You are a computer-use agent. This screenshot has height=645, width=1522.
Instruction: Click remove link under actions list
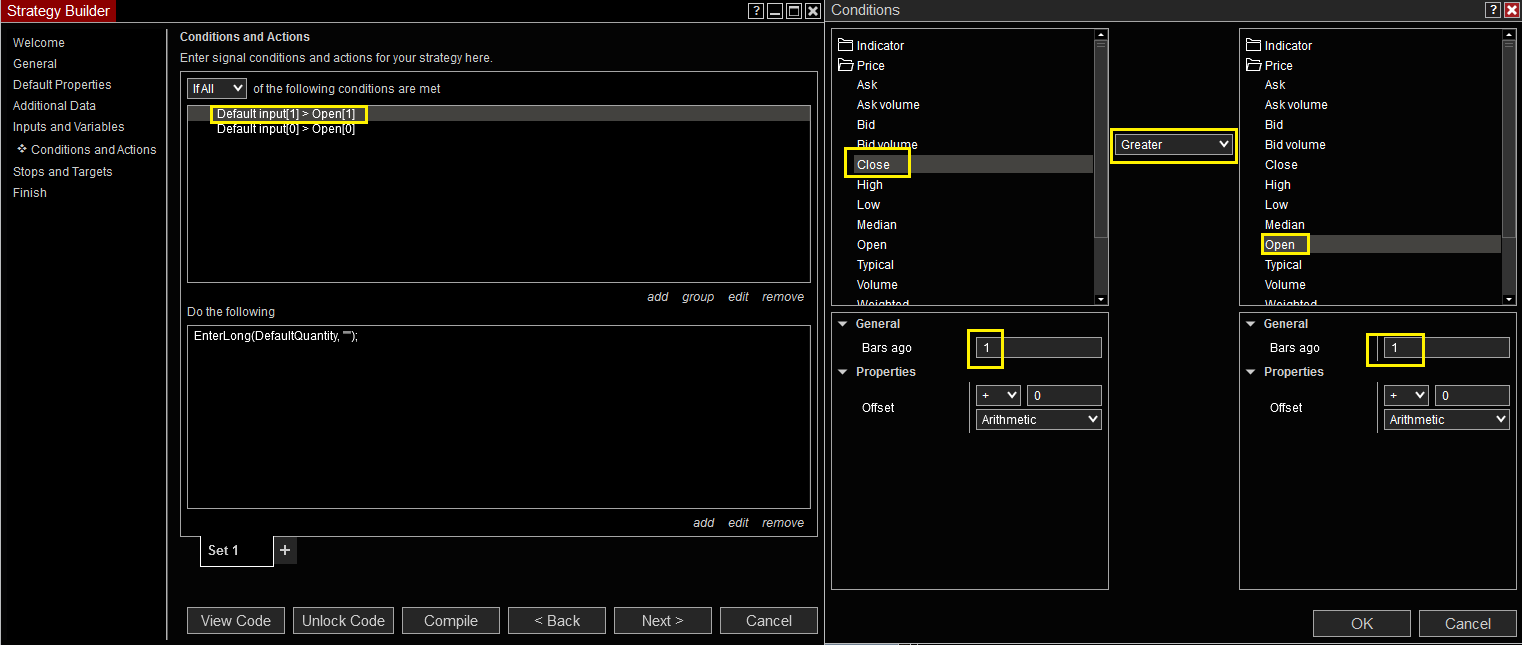pos(783,523)
